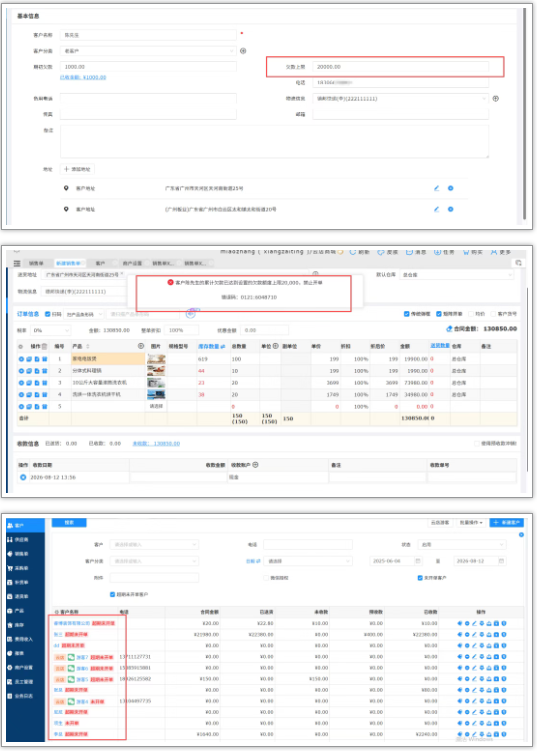Click the blue 新建客户 button
Screen dimensions: 537x751
click(506, 523)
